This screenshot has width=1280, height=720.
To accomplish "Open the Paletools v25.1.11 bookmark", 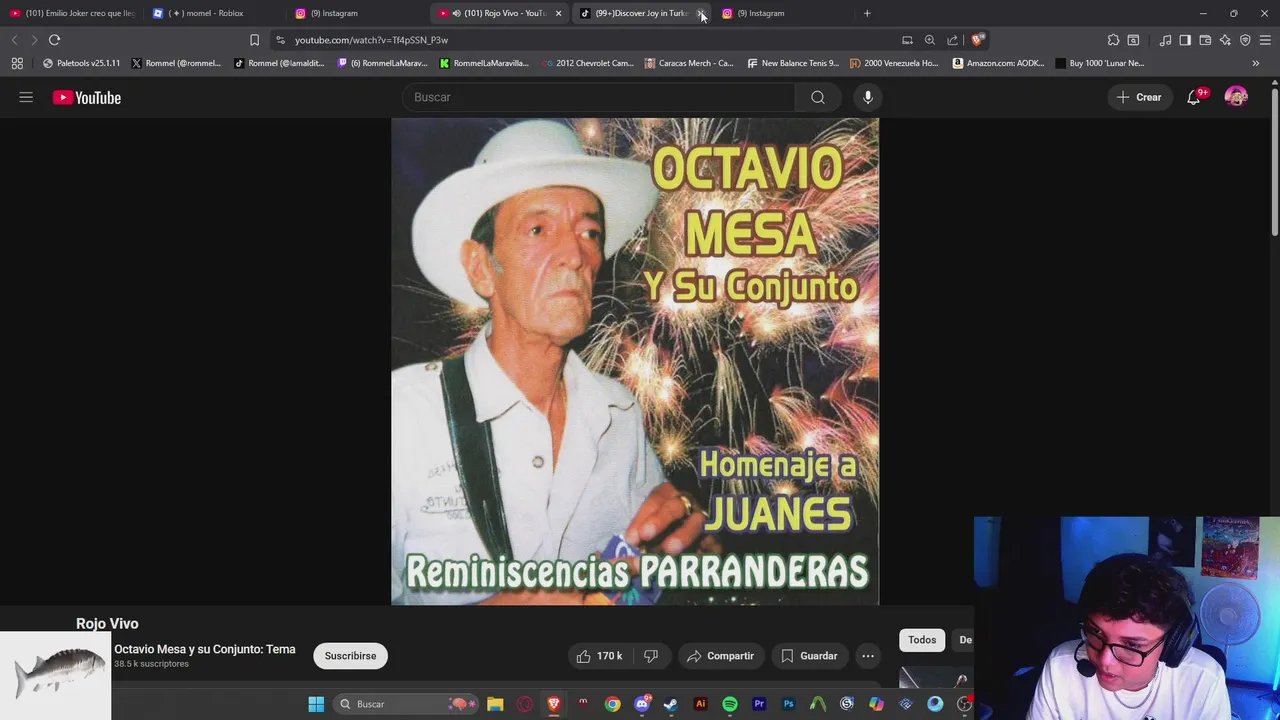I will coord(81,63).
